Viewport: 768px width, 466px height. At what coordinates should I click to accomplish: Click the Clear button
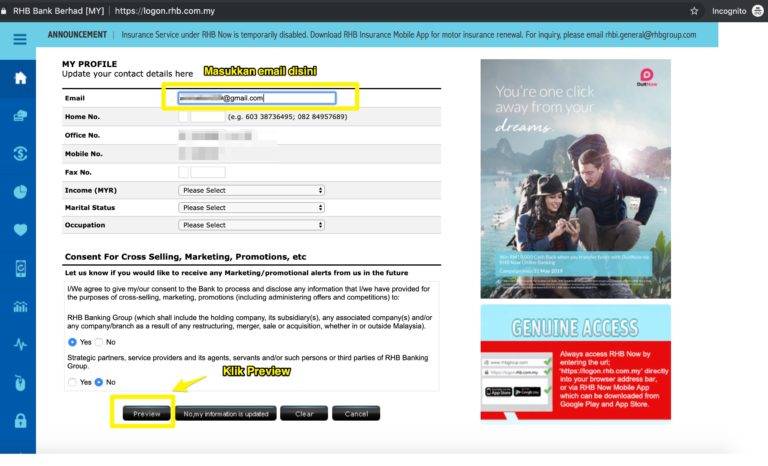(304, 414)
